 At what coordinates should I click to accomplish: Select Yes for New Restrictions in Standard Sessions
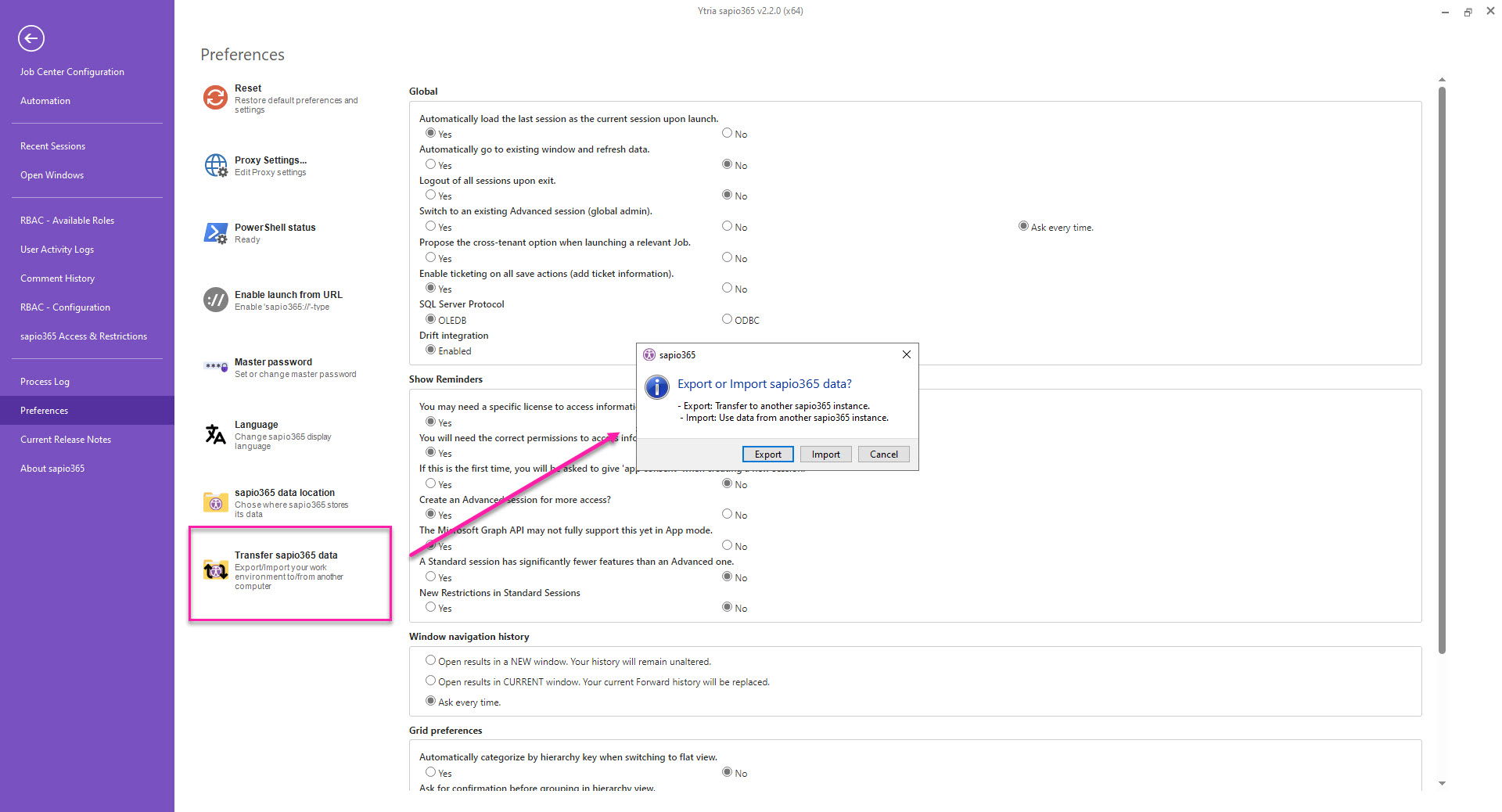430,608
